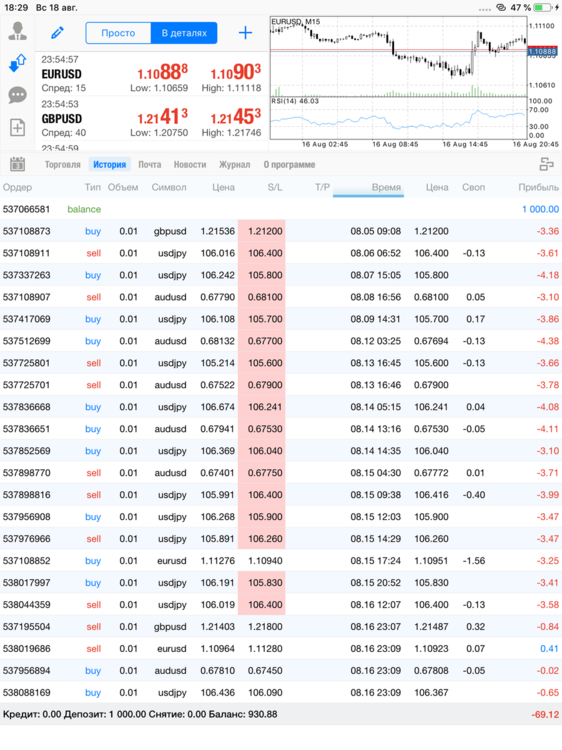Open the EURUSD M15 chart

coord(398,57)
